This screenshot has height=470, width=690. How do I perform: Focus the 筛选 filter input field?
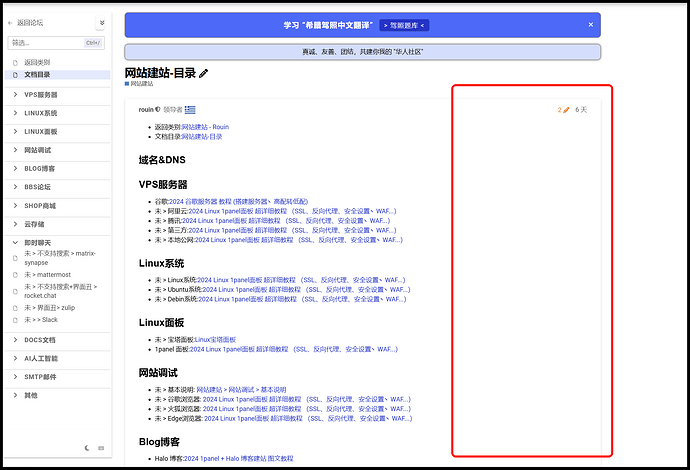pyautogui.click(x=56, y=43)
